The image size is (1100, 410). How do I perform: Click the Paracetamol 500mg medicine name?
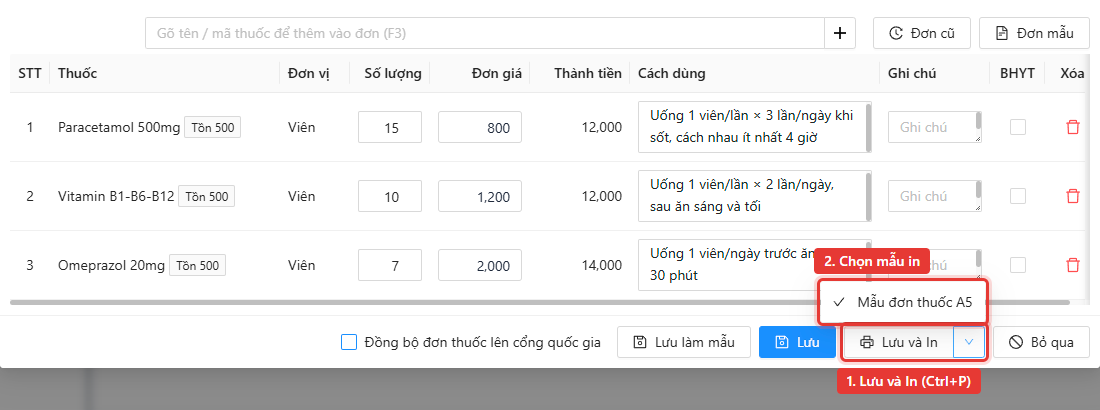(119, 127)
